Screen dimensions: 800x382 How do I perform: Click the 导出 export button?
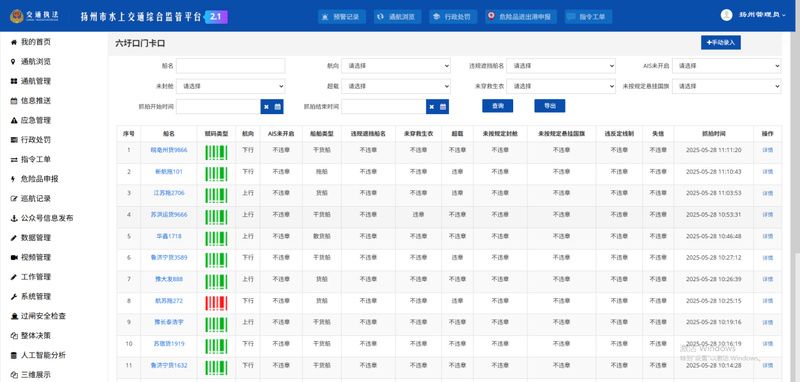(549, 106)
